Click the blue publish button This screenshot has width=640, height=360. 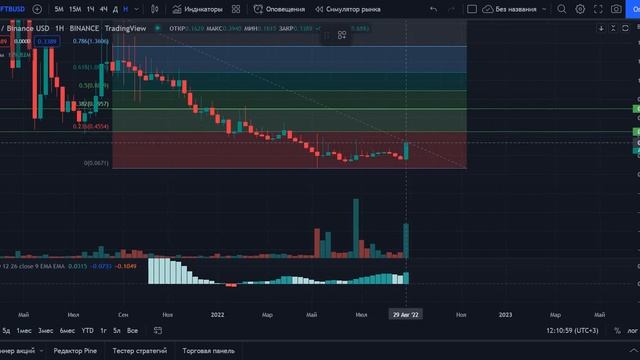(633, 9)
